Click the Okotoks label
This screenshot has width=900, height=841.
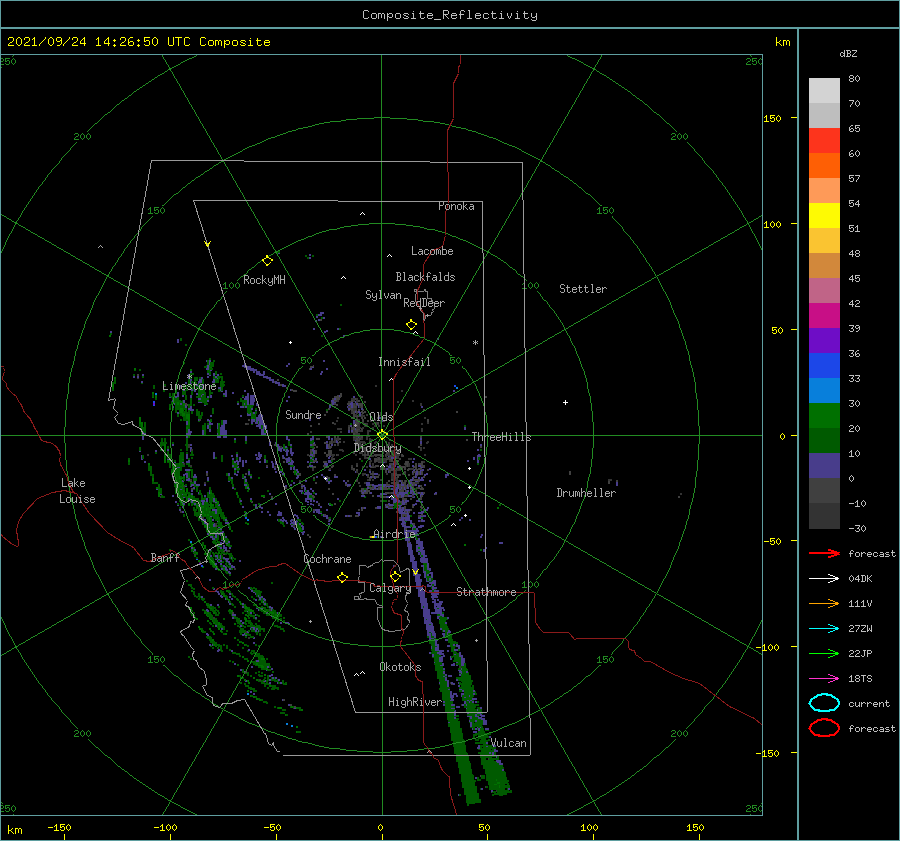(400, 667)
